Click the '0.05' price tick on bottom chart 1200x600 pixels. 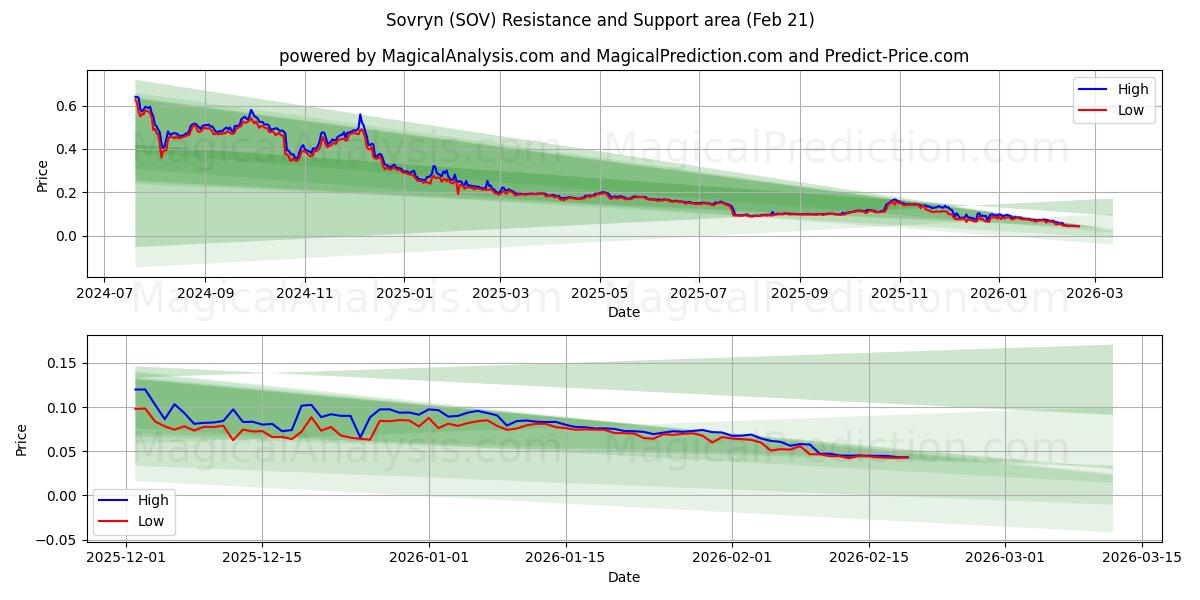64,452
